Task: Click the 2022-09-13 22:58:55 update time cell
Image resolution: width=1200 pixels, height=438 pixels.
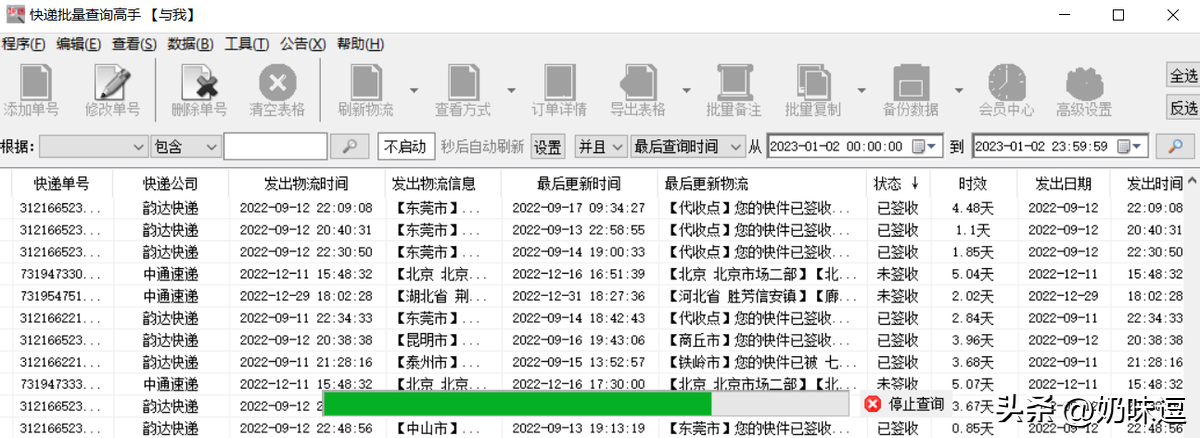Action: click(579, 230)
